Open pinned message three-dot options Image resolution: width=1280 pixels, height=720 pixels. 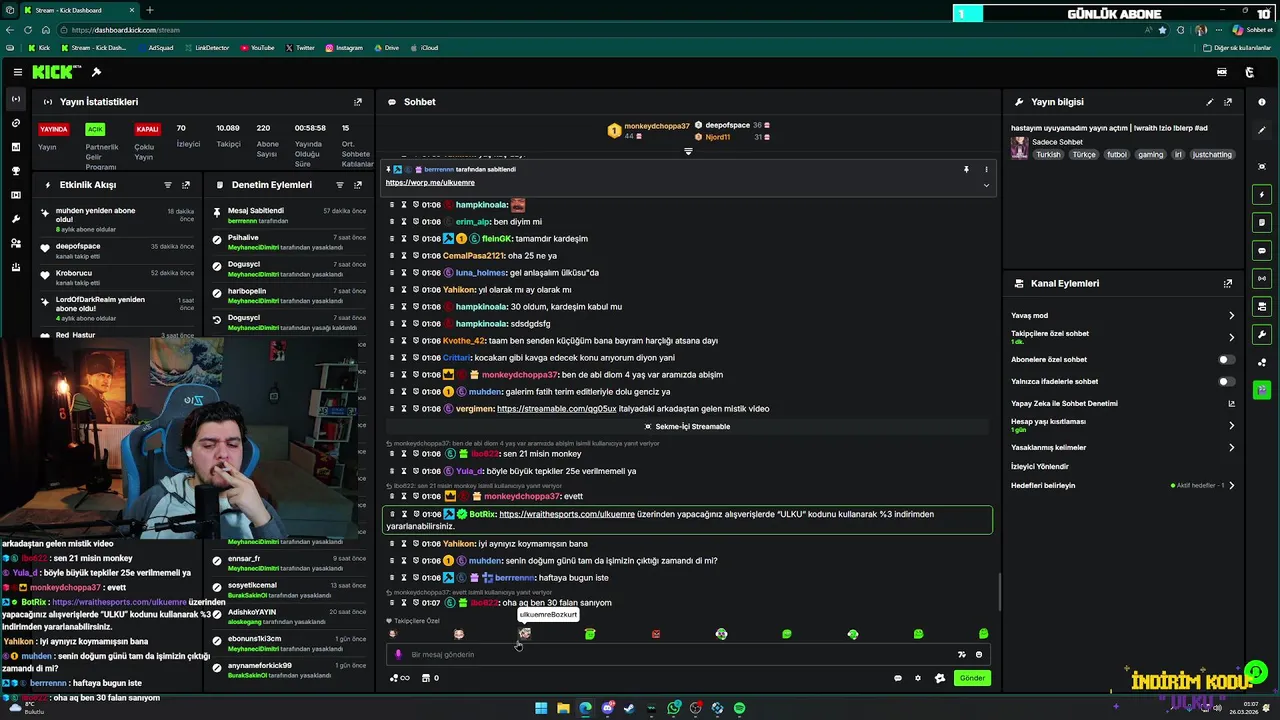[x=986, y=170]
